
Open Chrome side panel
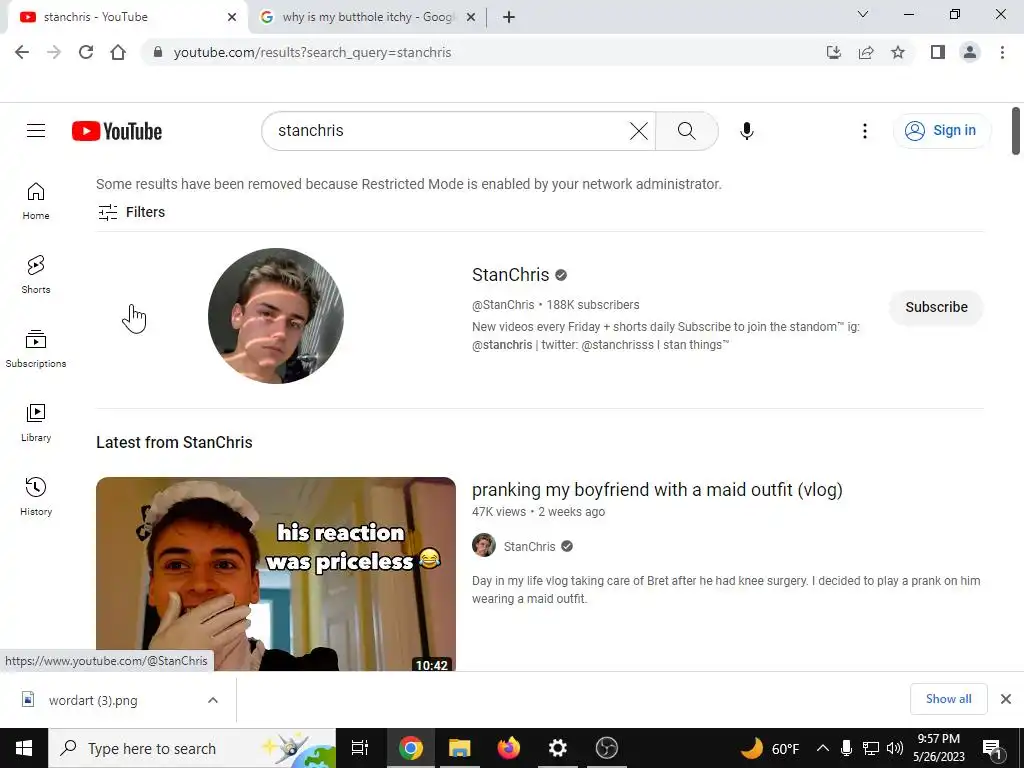coord(938,52)
